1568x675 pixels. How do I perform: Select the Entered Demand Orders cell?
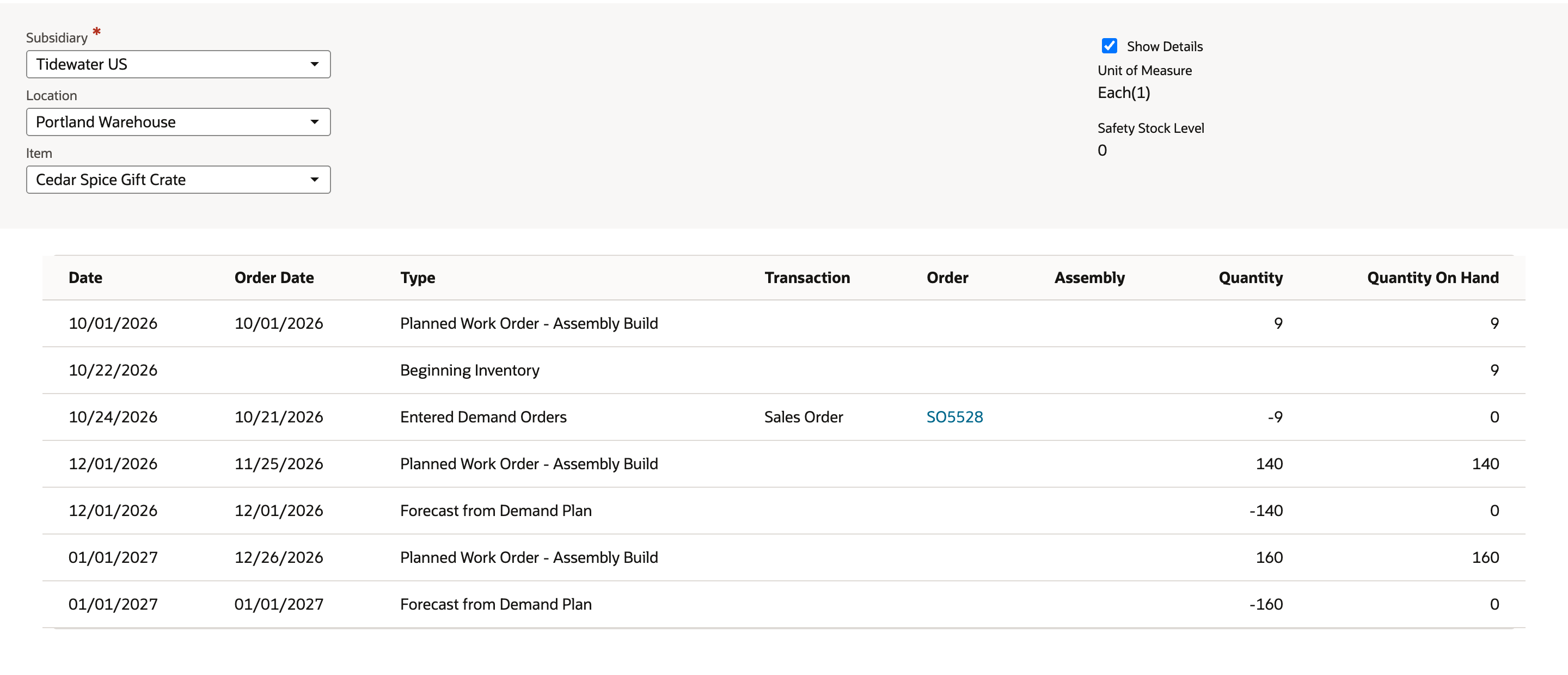coord(483,417)
